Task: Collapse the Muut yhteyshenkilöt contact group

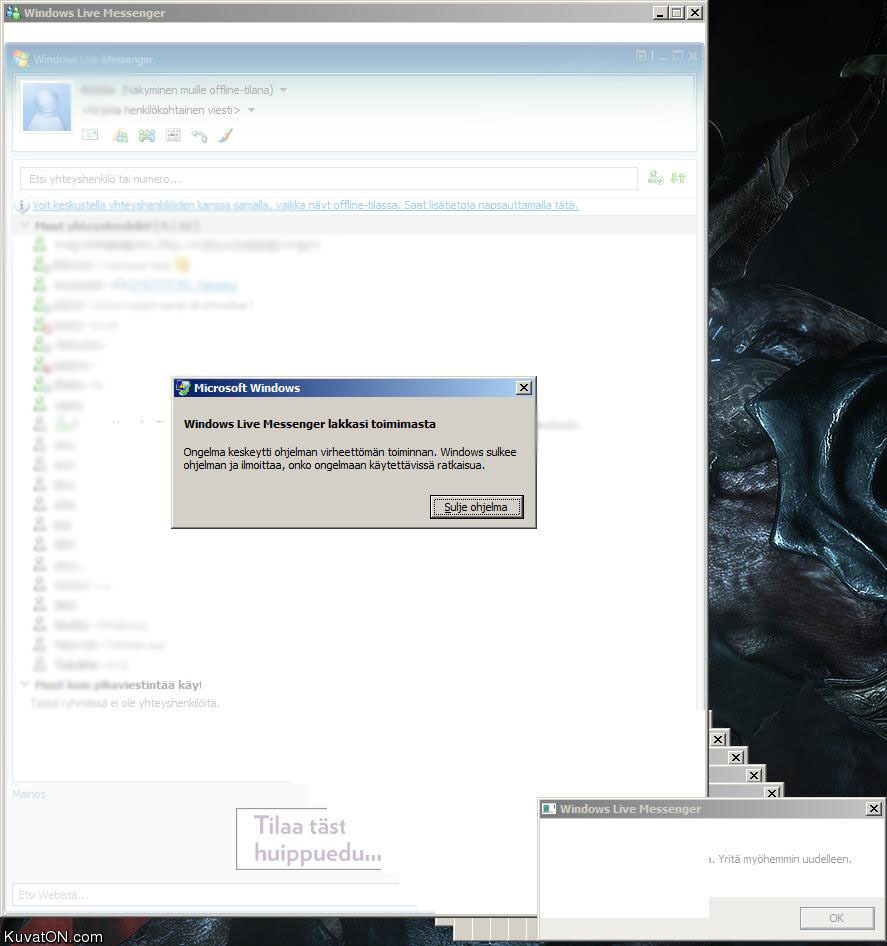Action: [x=25, y=226]
